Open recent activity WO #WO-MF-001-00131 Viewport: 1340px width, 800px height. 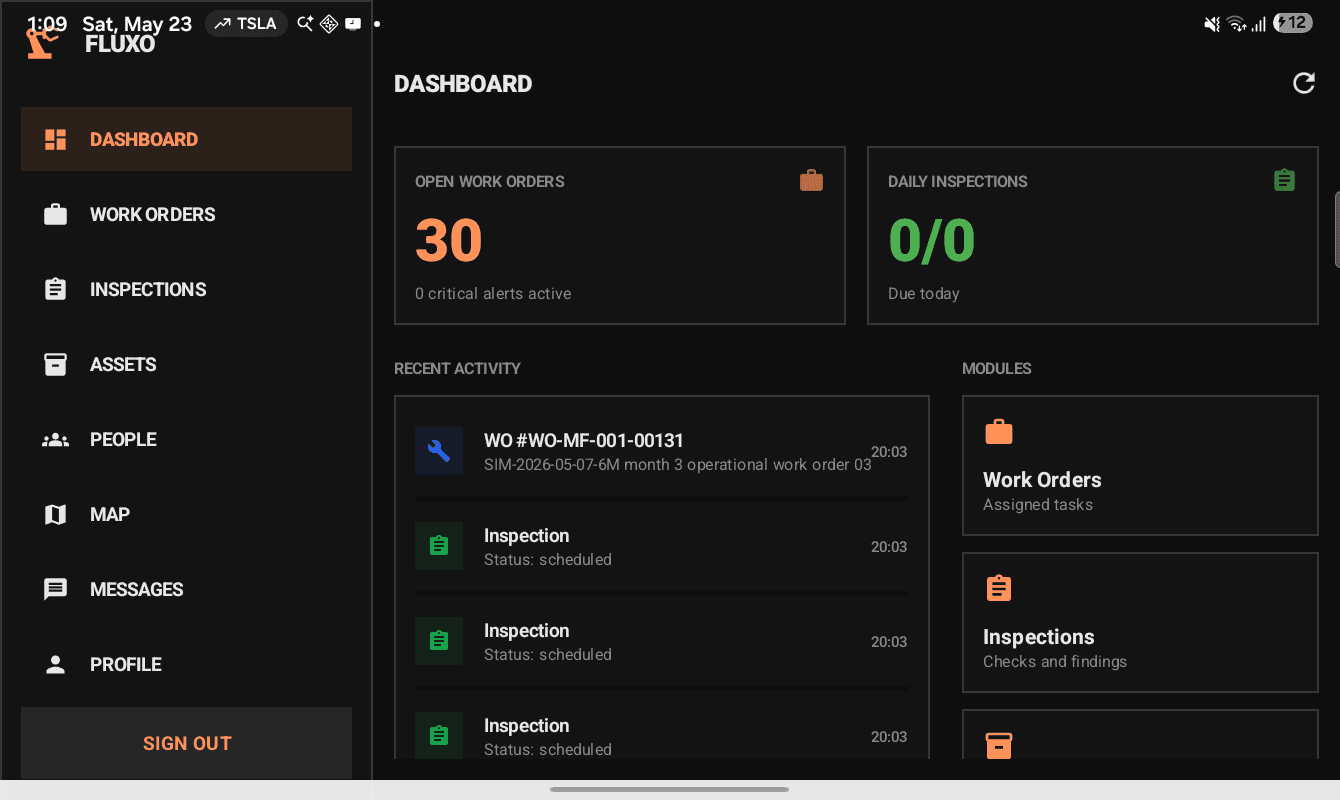[x=662, y=451]
